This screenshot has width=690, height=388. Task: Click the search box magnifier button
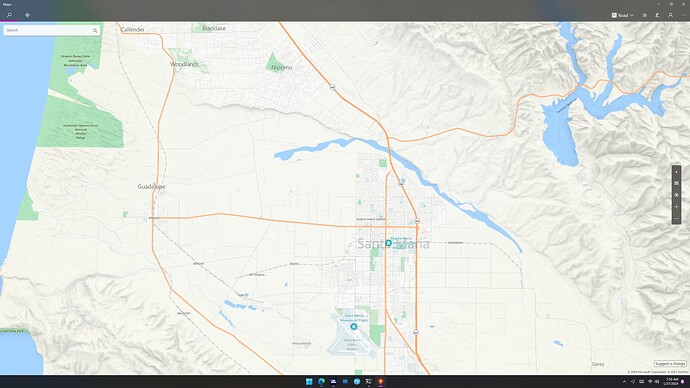(x=95, y=30)
